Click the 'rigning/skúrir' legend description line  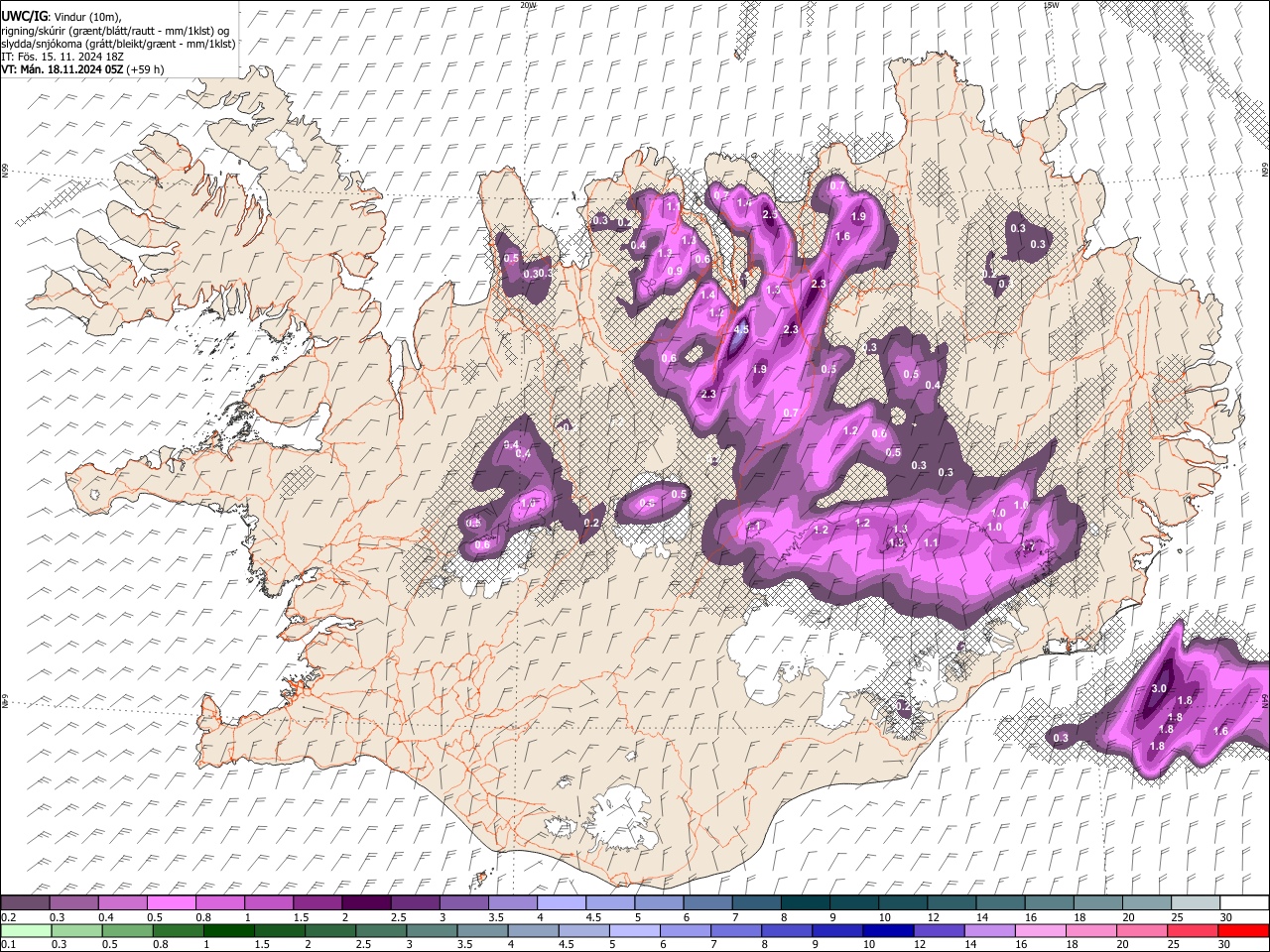(x=115, y=30)
